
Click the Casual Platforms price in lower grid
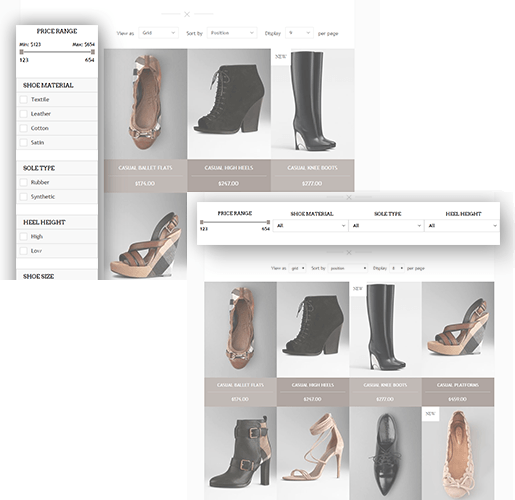pos(458,399)
